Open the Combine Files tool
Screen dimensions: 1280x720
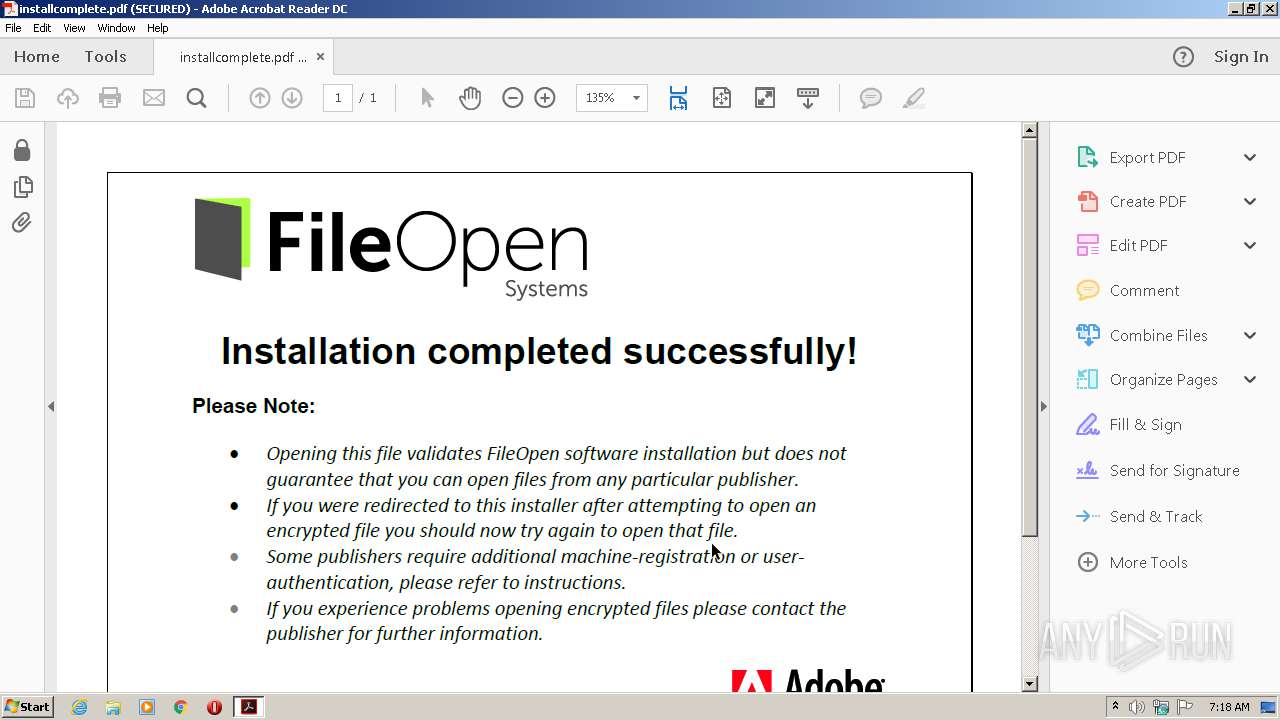click(x=1159, y=335)
